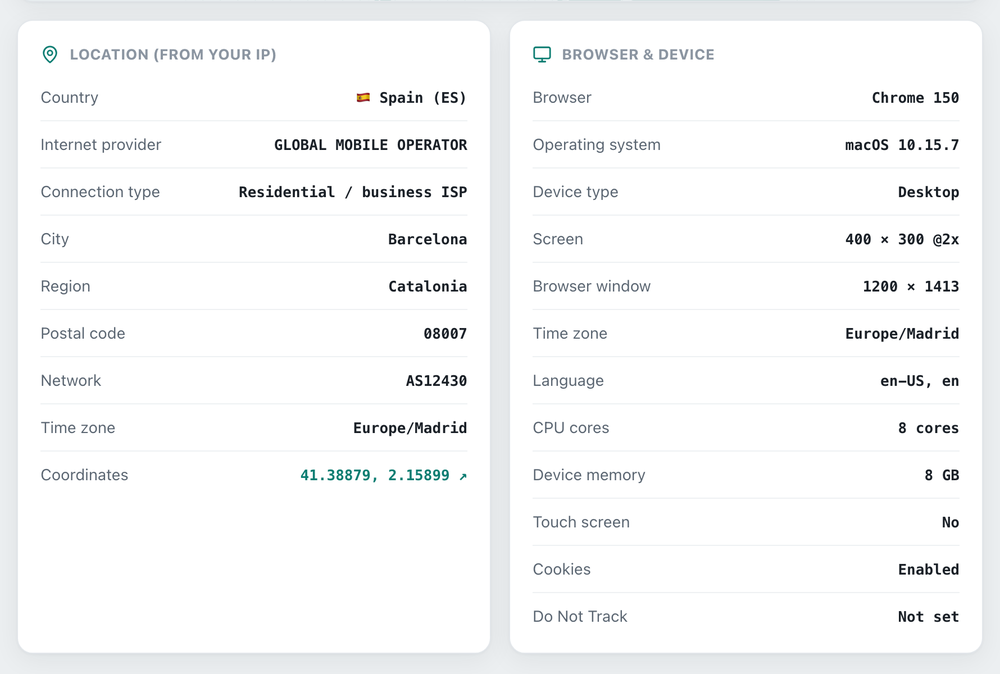Select the Touch screen No value
Viewport: 1000px width, 674px height.
[950, 522]
